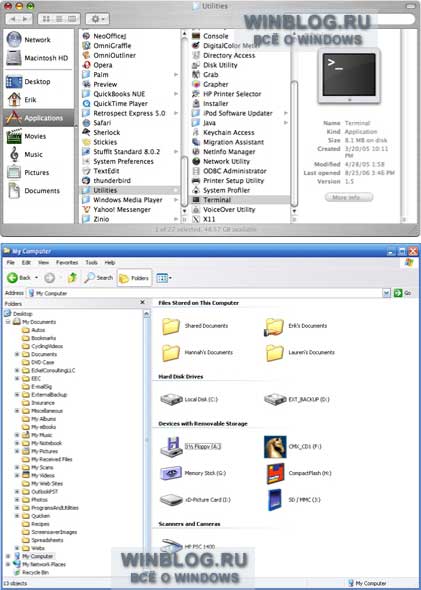Screen dimensions: 421x590
Task: Select Opera application icon
Action: point(87,65)
